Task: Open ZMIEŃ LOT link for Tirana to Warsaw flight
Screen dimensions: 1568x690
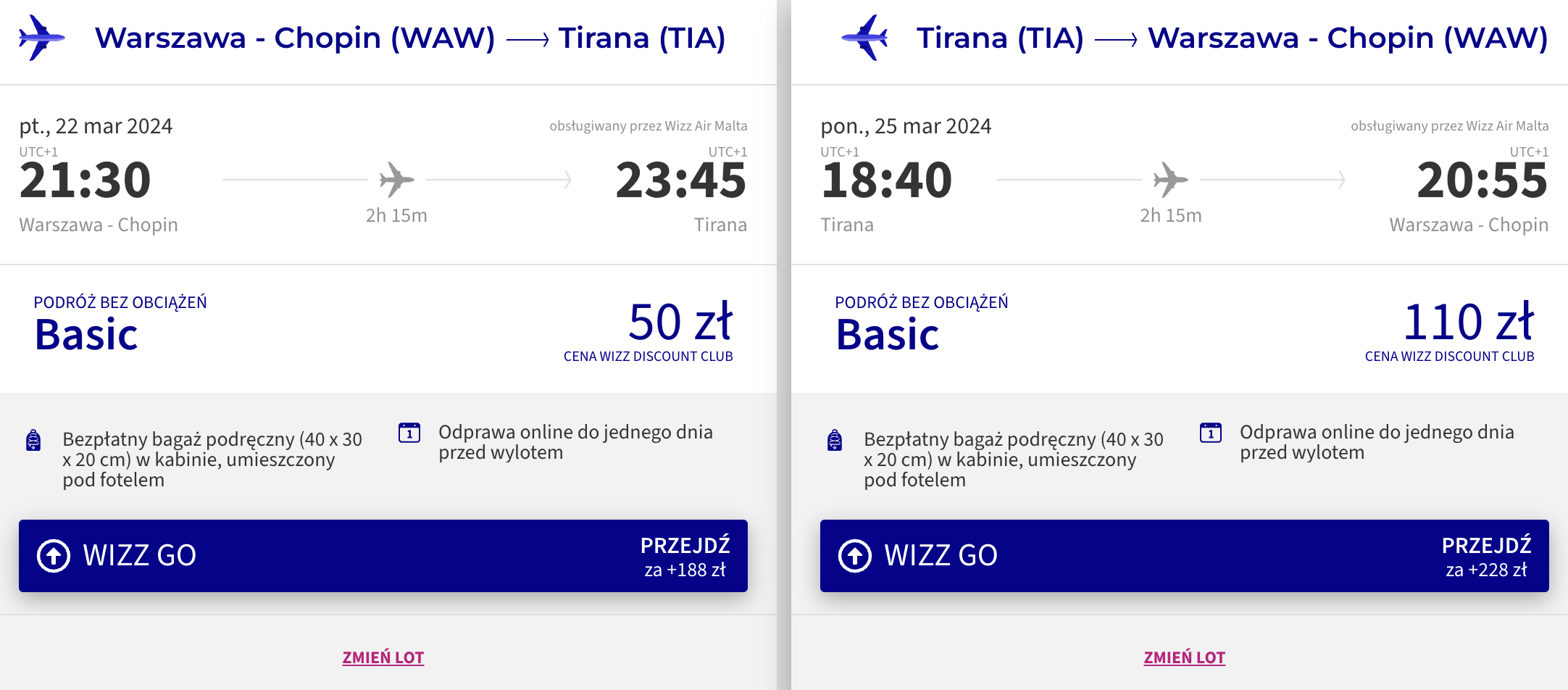Action: [x=1185, y=657]
